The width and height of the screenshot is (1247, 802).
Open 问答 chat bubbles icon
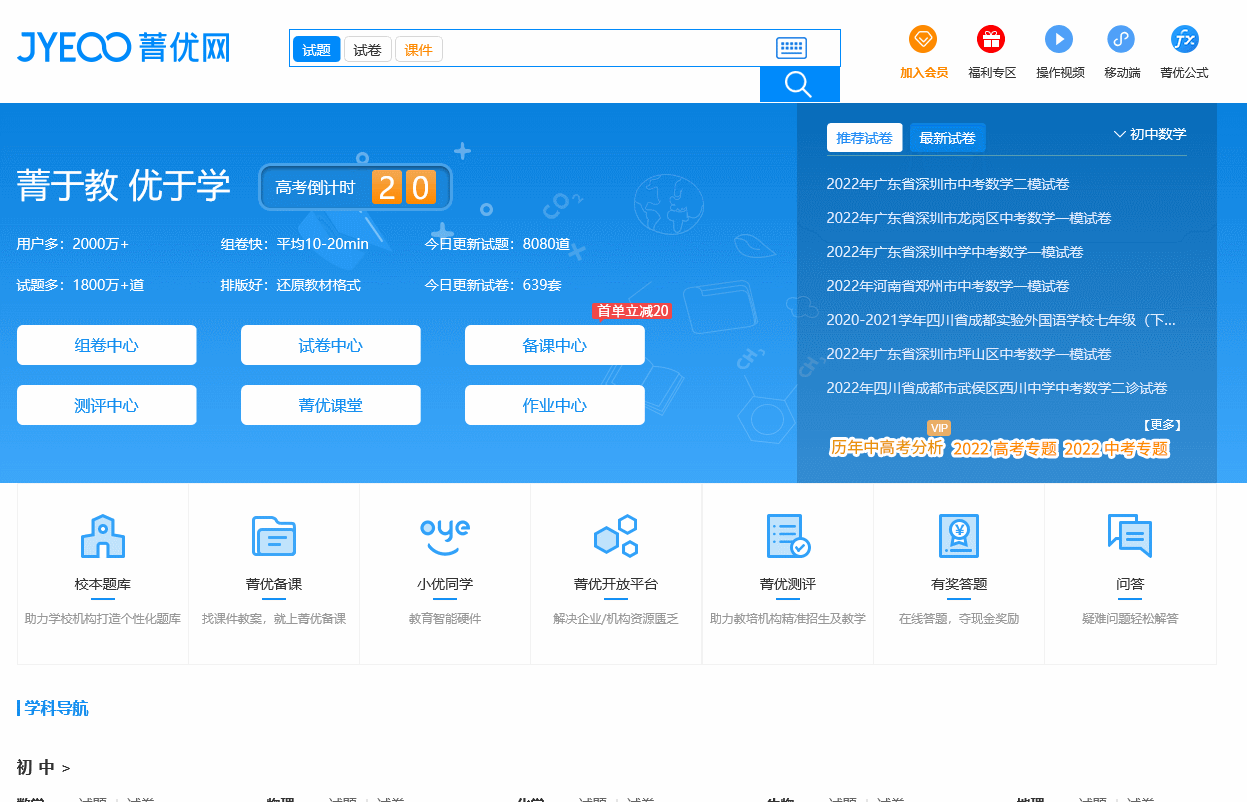[1130, 537]
